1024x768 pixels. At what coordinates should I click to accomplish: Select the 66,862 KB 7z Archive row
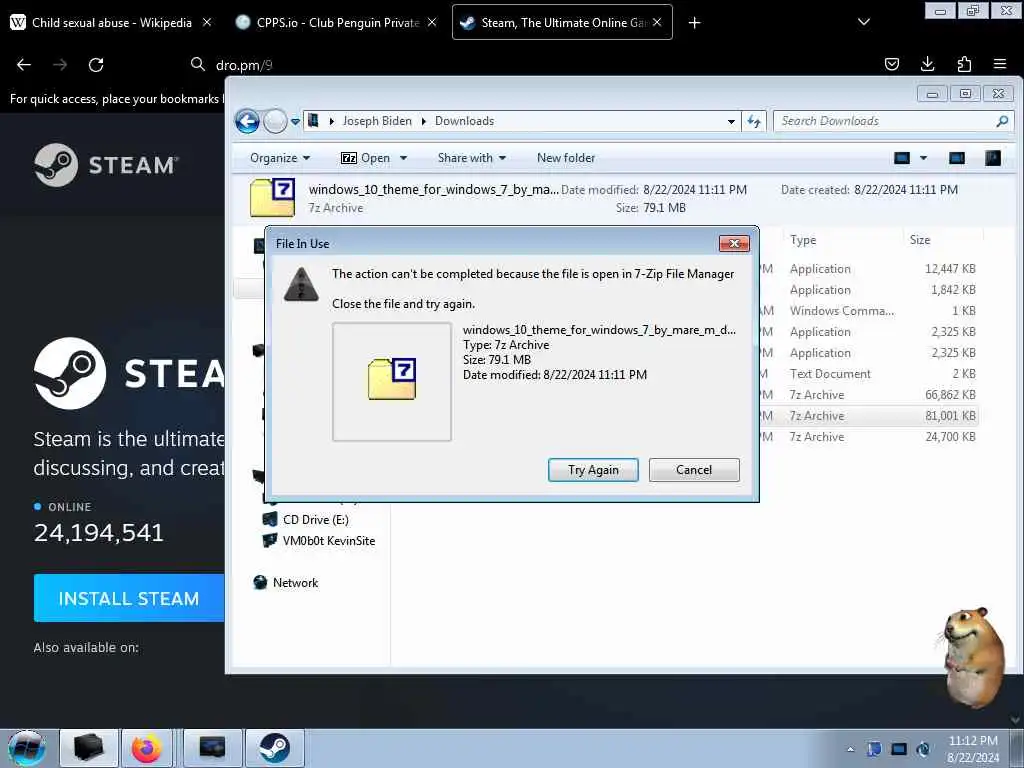(x=869, y=394)
